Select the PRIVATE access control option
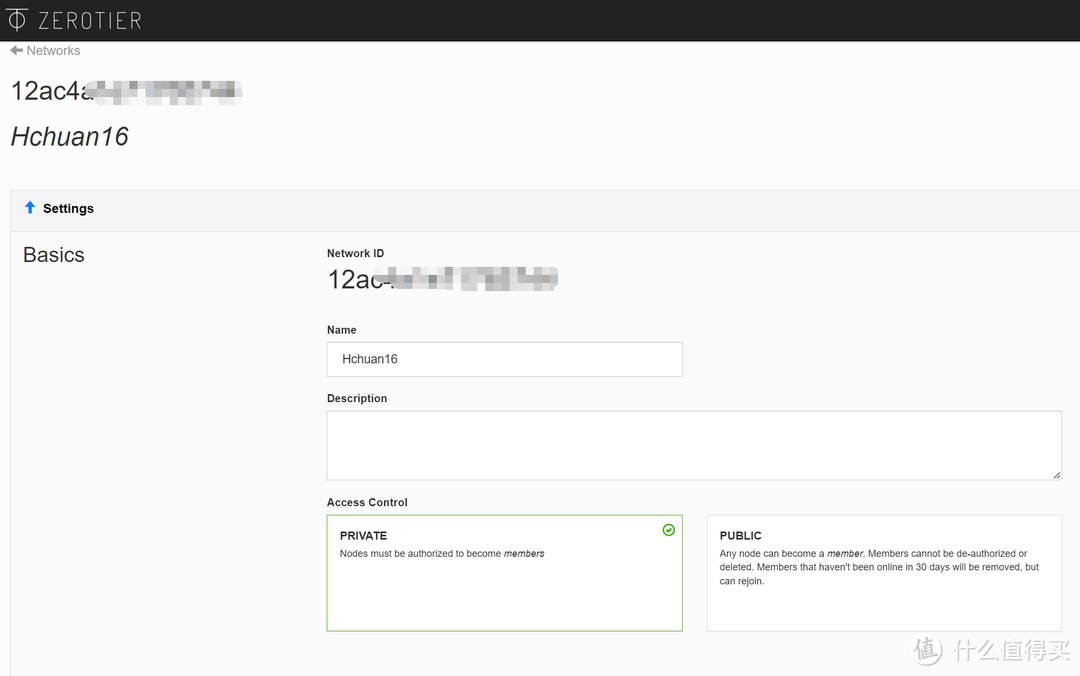Screen dimensions: 1080x676 pyautogui.click(x=504, y=573)
